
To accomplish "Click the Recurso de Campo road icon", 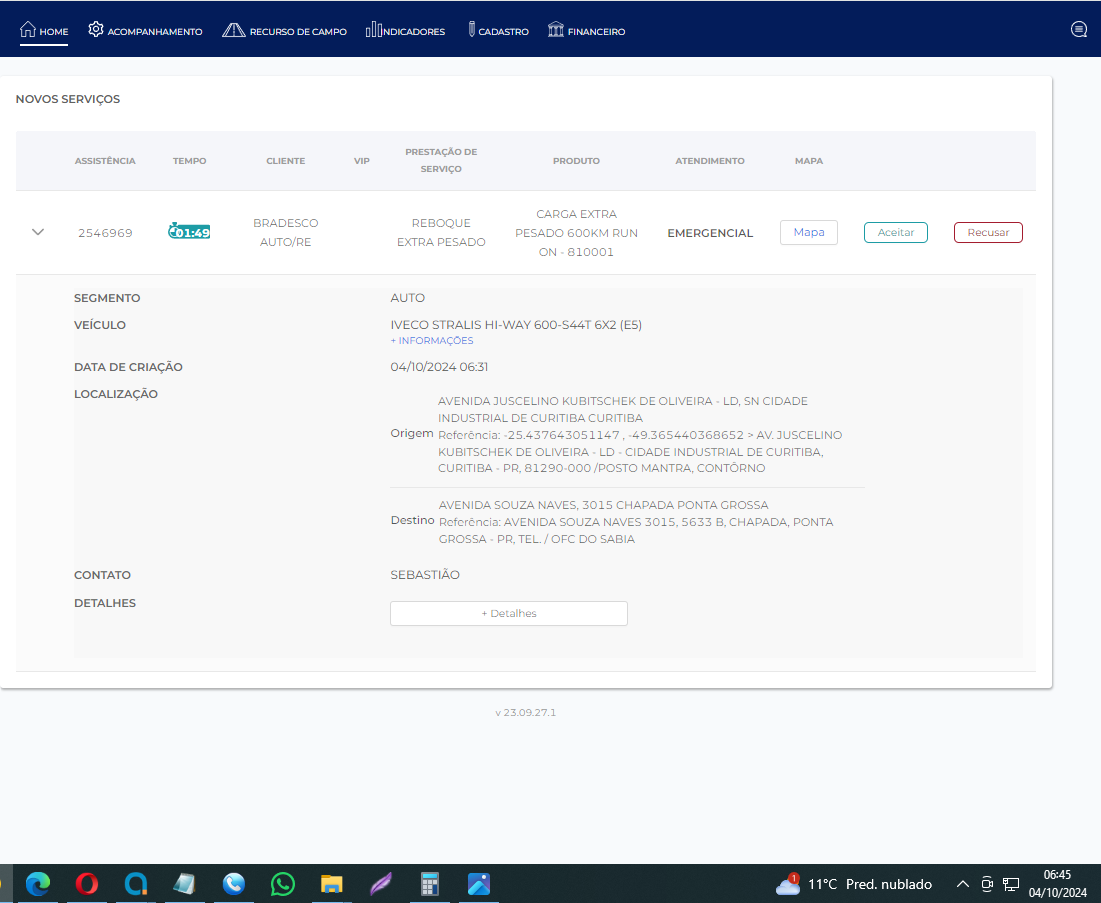I will 233,30.
